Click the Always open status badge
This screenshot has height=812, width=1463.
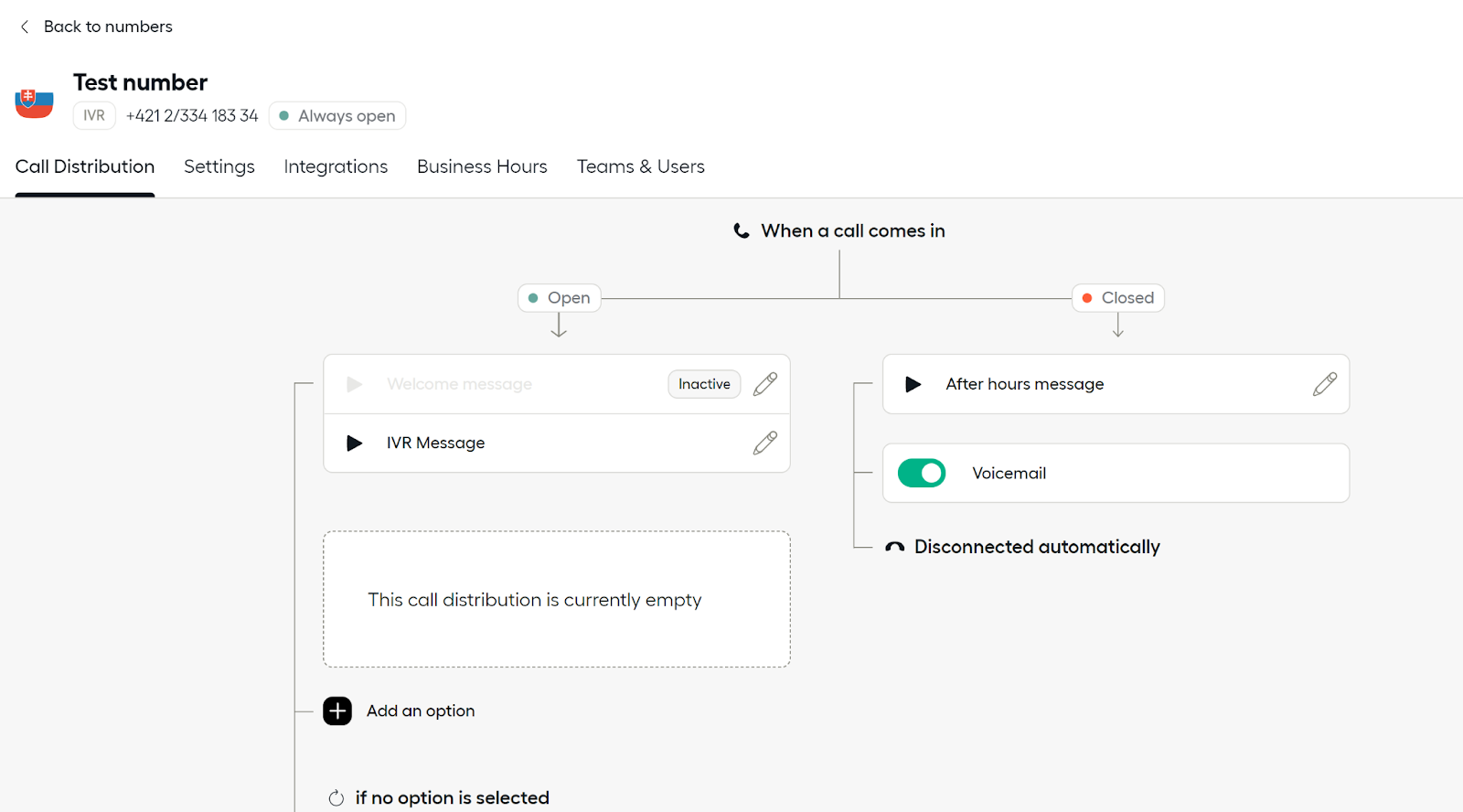click(337, 116)
